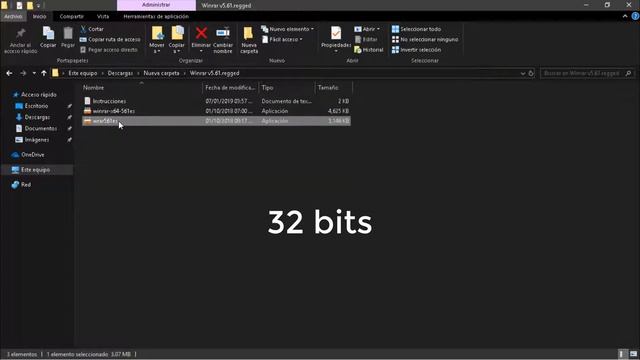640x360 pixels.
Task: Click Winrar v5.61.regged breadcrumb
Action: (214, 73)
